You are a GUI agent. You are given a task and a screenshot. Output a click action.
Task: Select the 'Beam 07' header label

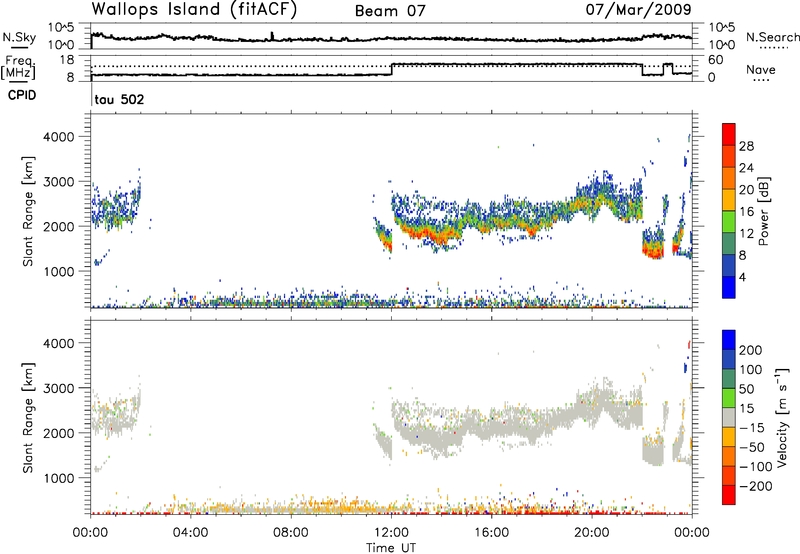click(390, 11)
